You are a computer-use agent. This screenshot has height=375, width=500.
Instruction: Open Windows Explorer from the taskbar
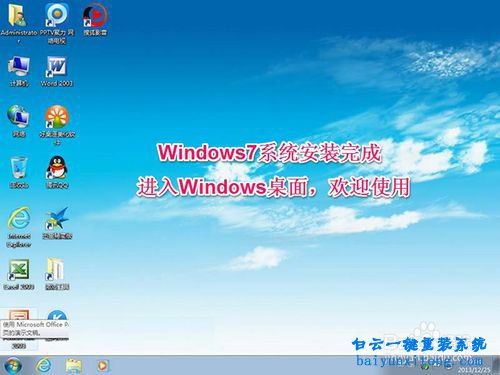(x=73, y=366)
